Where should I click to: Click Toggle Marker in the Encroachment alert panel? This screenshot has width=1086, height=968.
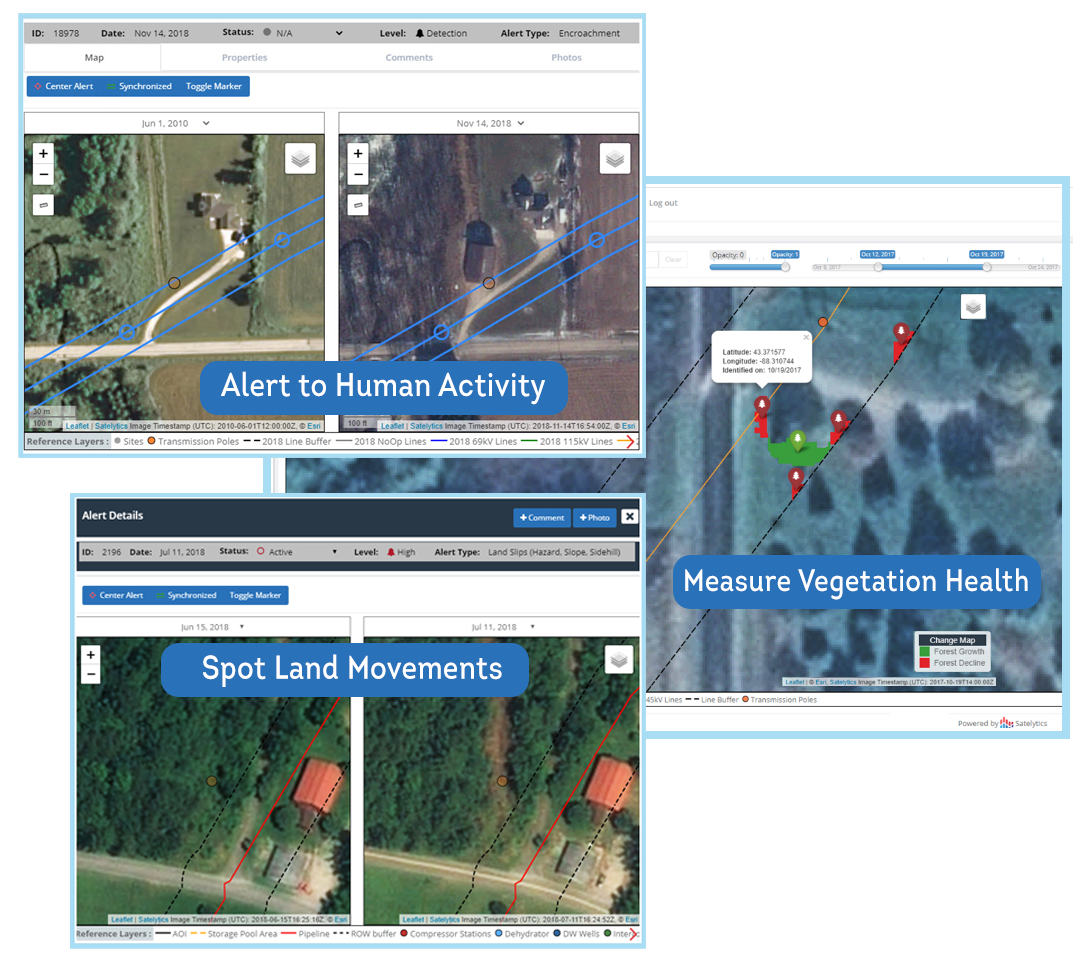pos(214,87)
